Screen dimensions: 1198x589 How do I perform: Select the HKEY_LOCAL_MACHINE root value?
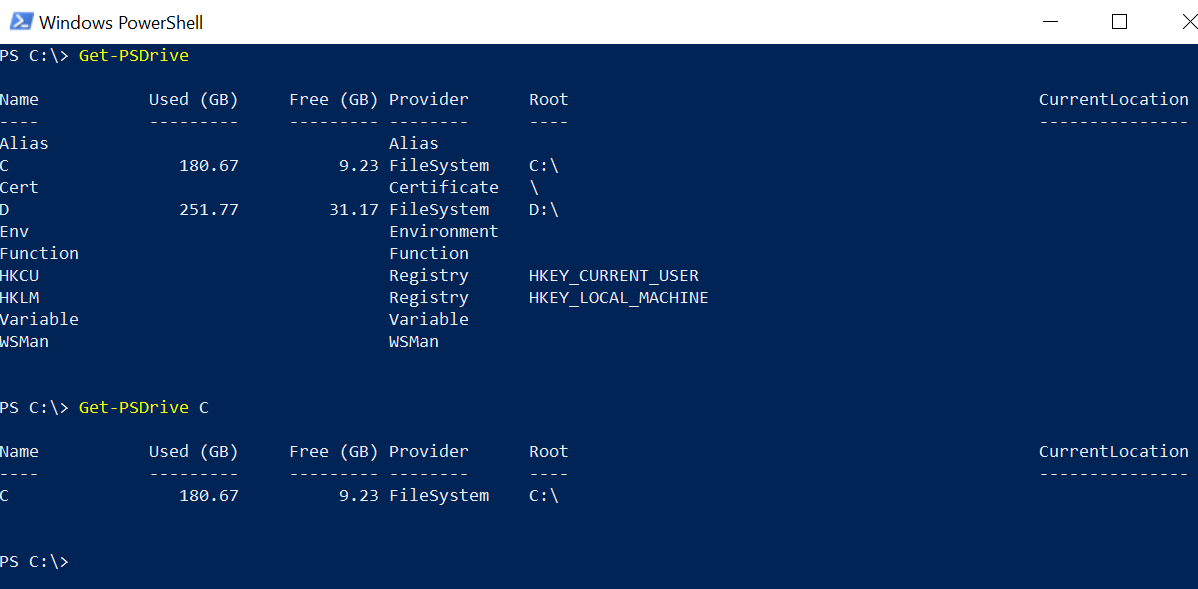(619, 298)
